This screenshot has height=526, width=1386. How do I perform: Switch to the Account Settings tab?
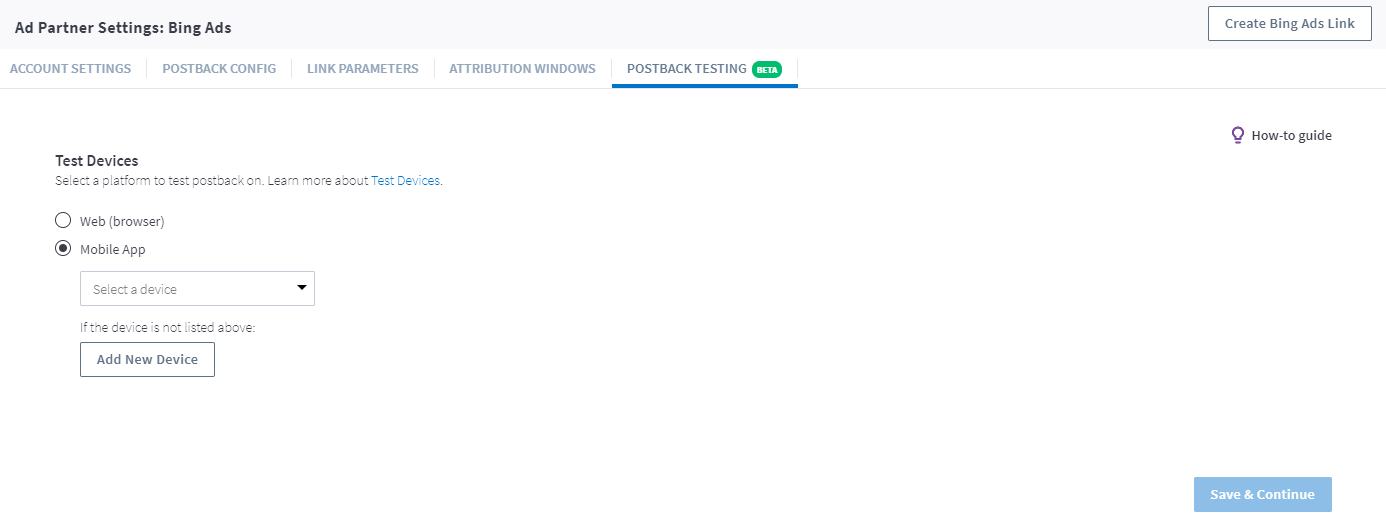[x=70, y=69]
